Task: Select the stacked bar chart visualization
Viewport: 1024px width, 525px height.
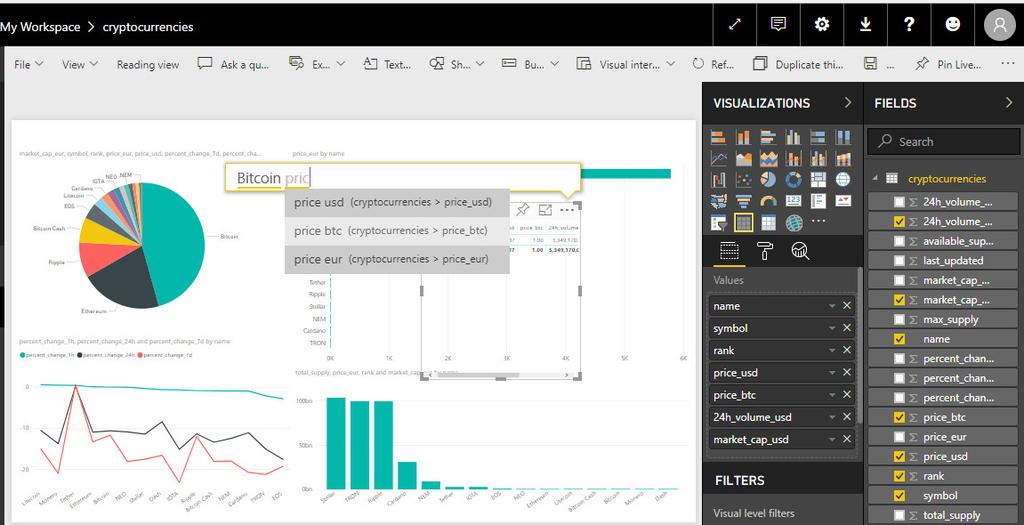Action: tap(718, 137)
